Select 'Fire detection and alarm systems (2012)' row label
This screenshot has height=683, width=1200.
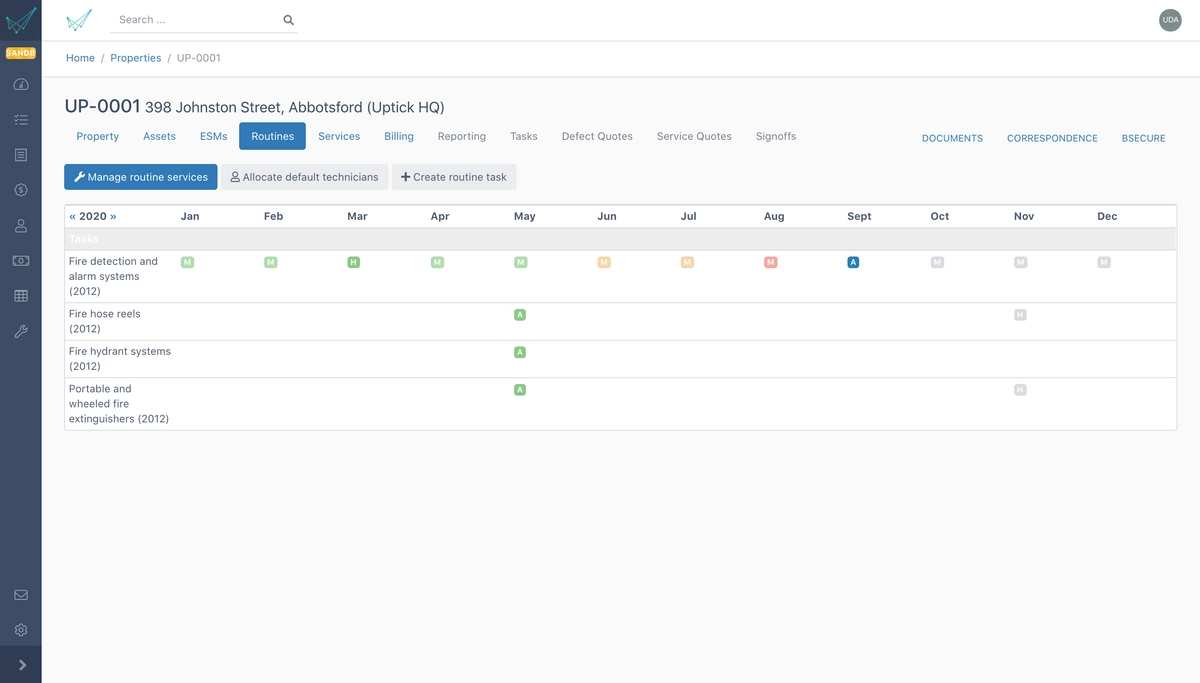(x=113, y=276)
